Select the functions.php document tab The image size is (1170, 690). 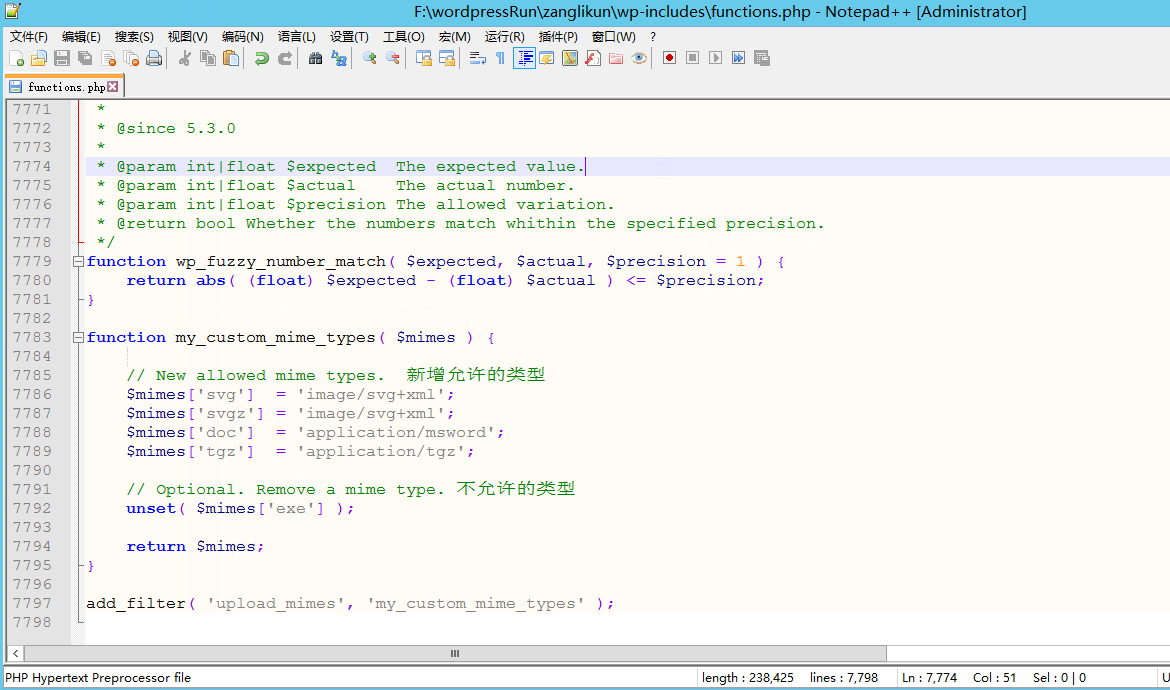point(62,87)
